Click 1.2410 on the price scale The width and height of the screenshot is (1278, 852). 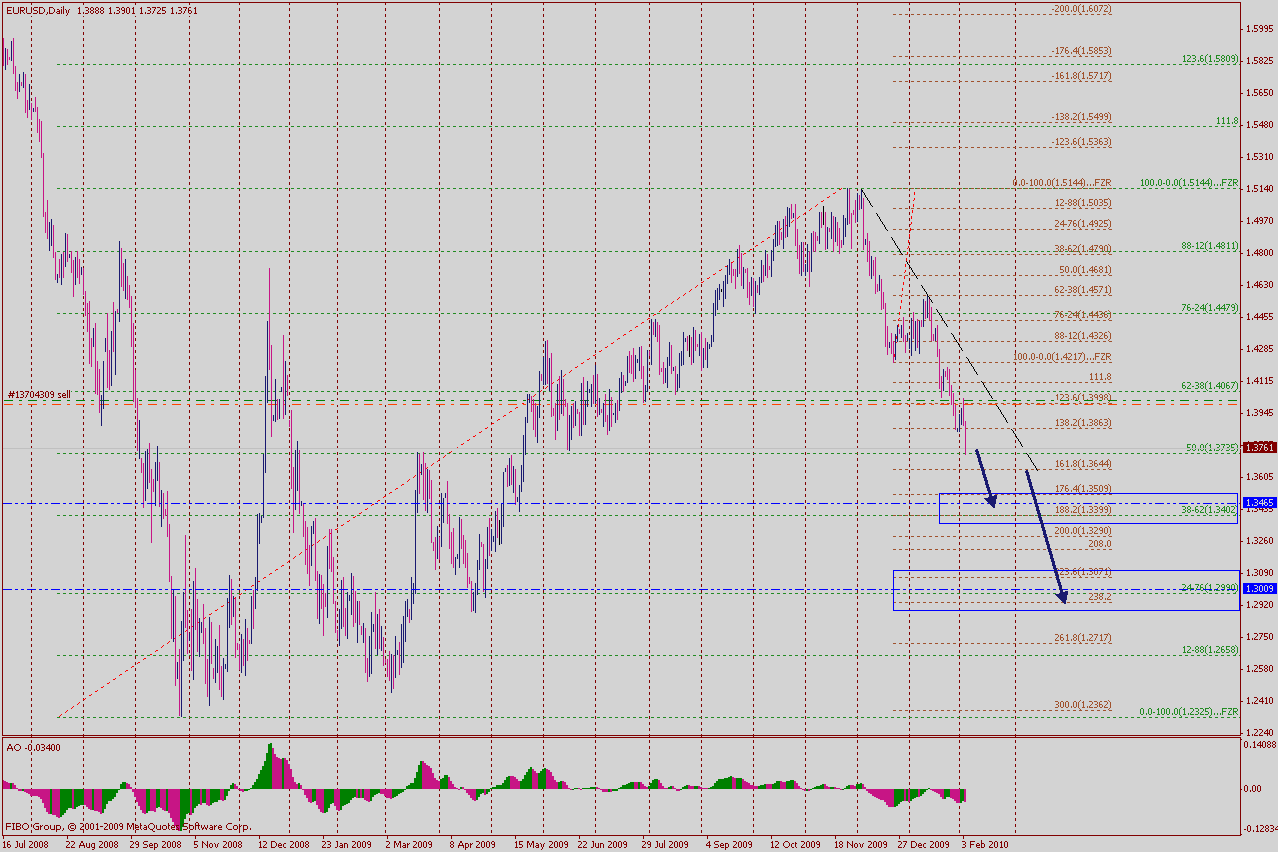point(1258,701)
